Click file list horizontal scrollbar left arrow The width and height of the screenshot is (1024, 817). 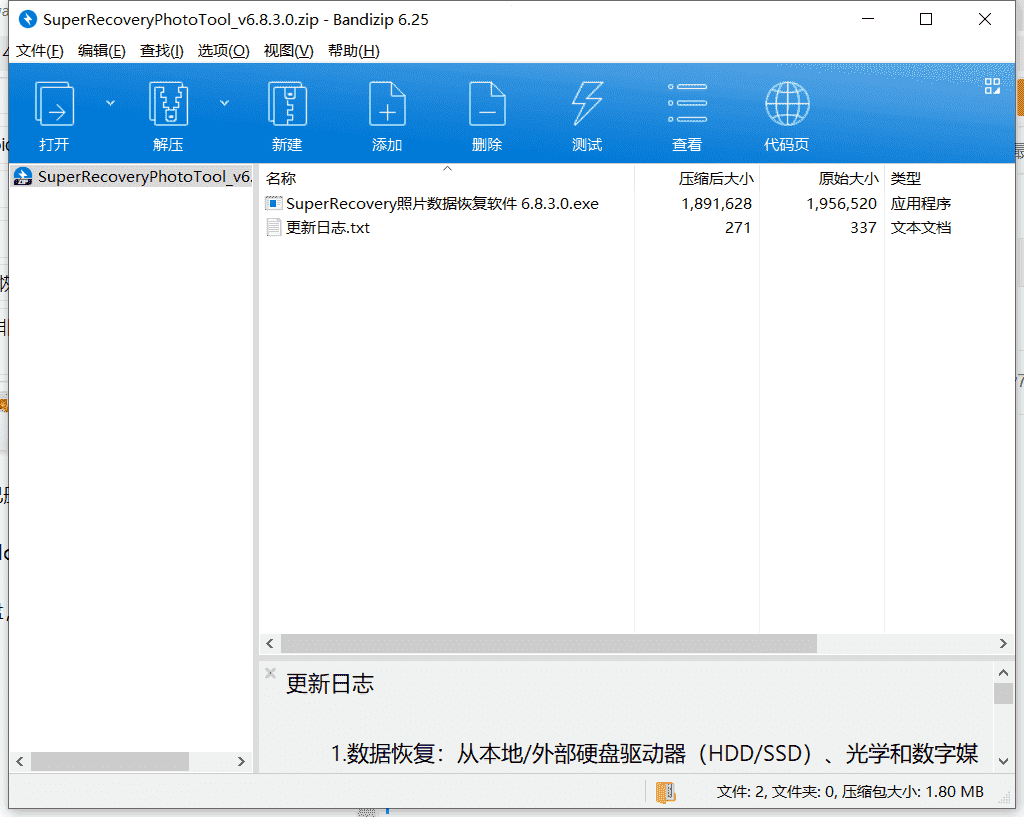(270, 643)
